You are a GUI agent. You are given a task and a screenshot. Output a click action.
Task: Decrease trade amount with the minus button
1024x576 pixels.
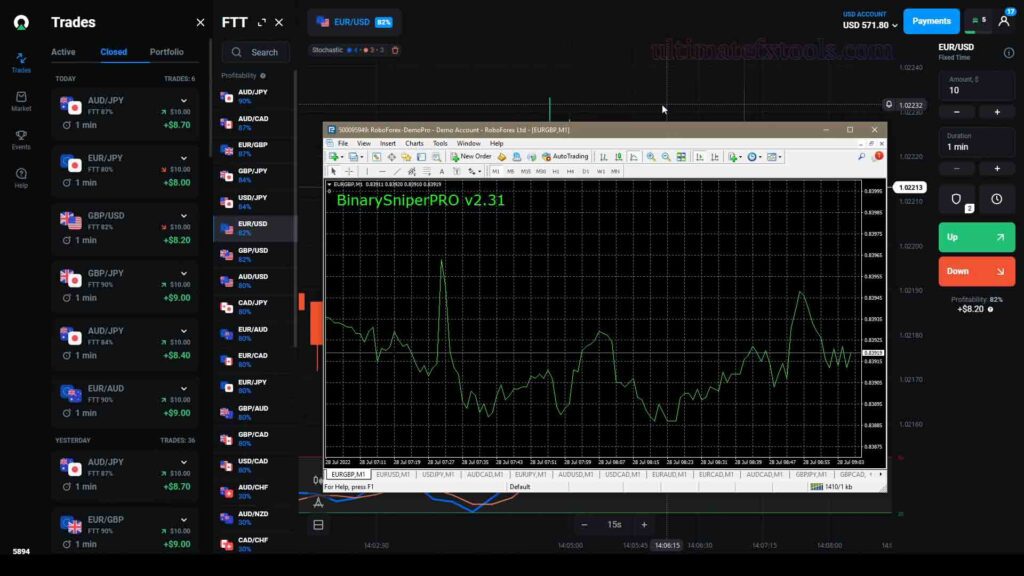point(957,112)
